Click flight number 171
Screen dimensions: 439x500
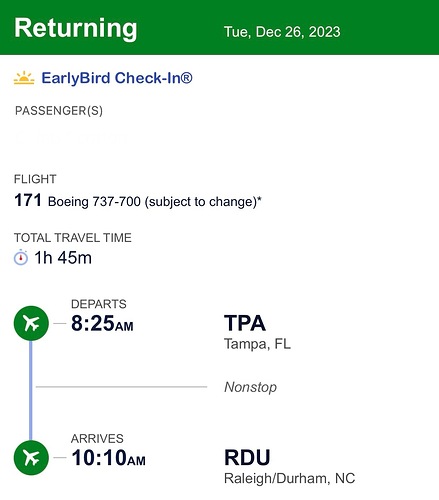pos(28,200)
